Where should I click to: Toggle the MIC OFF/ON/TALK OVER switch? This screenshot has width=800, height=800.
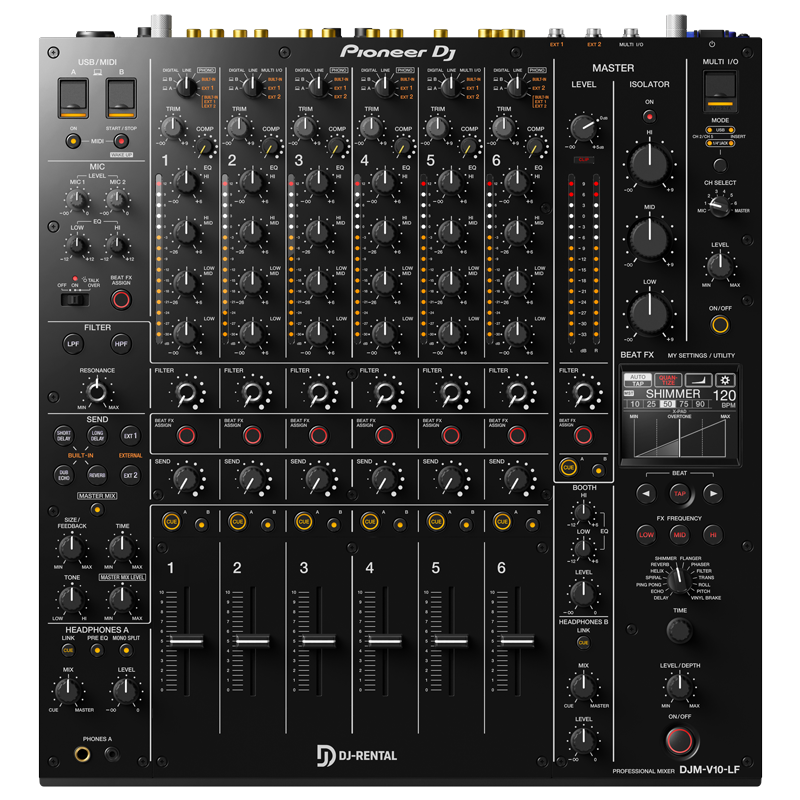tap(75, 299)
